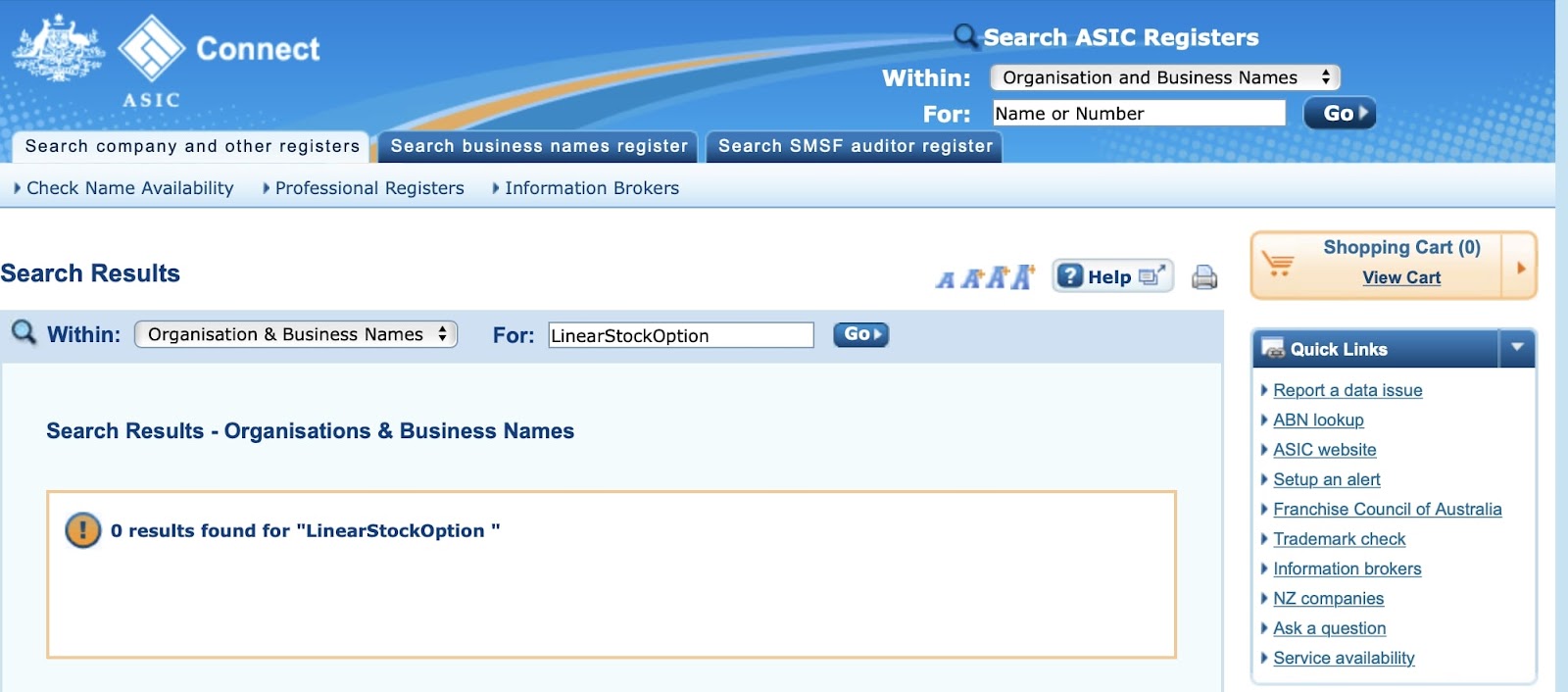Viewport: 1568px width, 692px height.
Task: Select the largest font size A icon
Action: 1022,276
